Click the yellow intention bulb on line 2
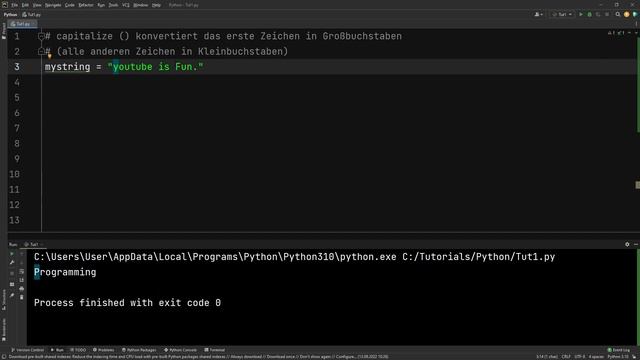Screen dimensions: 640x360 click(x=49, y=57)
